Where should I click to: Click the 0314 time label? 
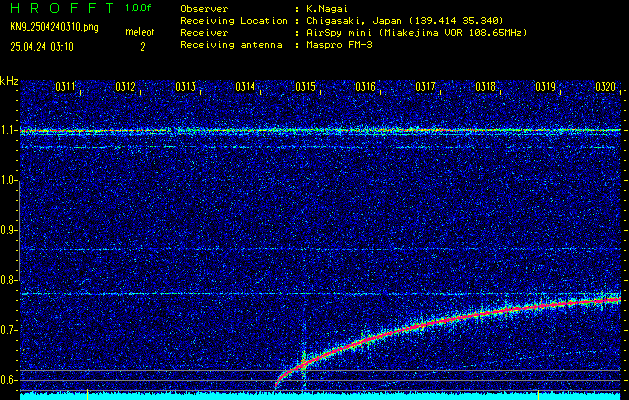tap(245, 86)
